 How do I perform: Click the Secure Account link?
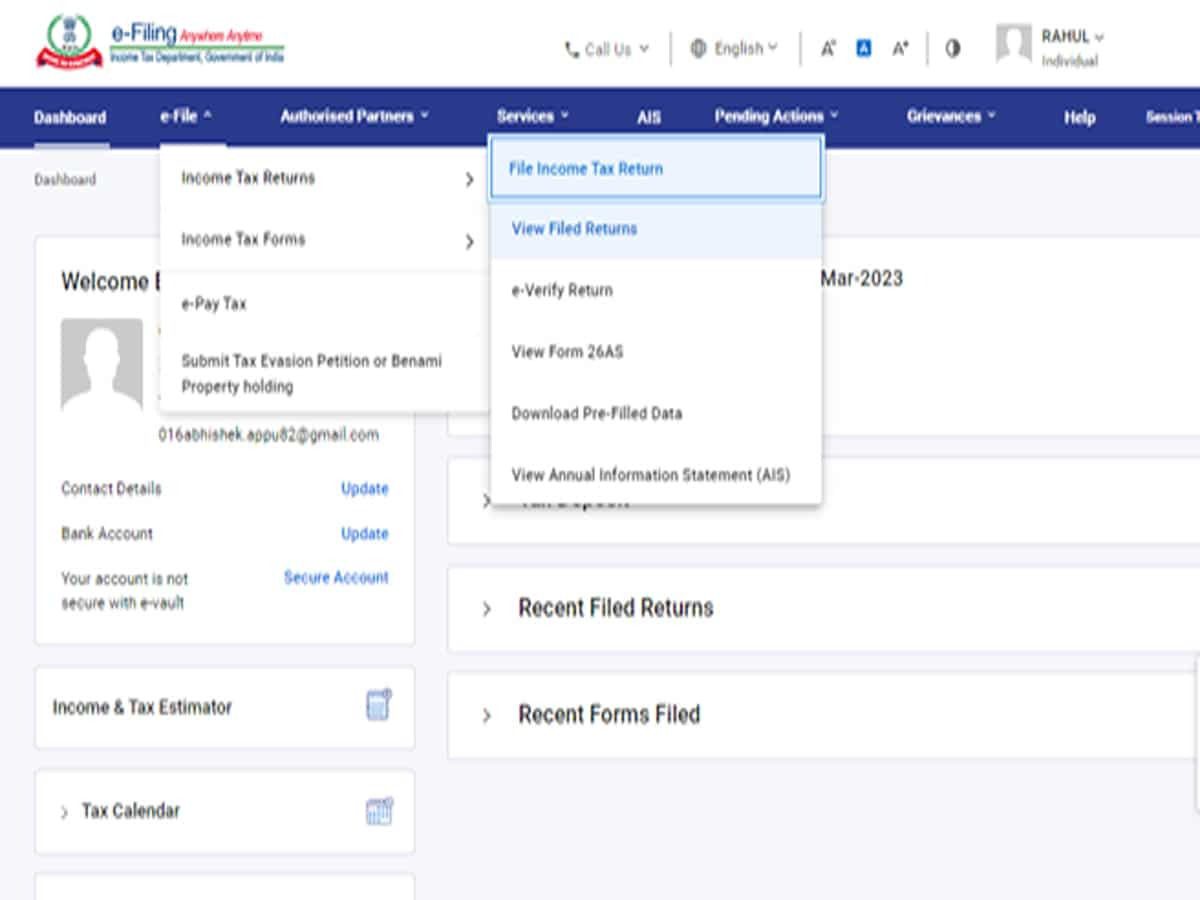point(336,578)
